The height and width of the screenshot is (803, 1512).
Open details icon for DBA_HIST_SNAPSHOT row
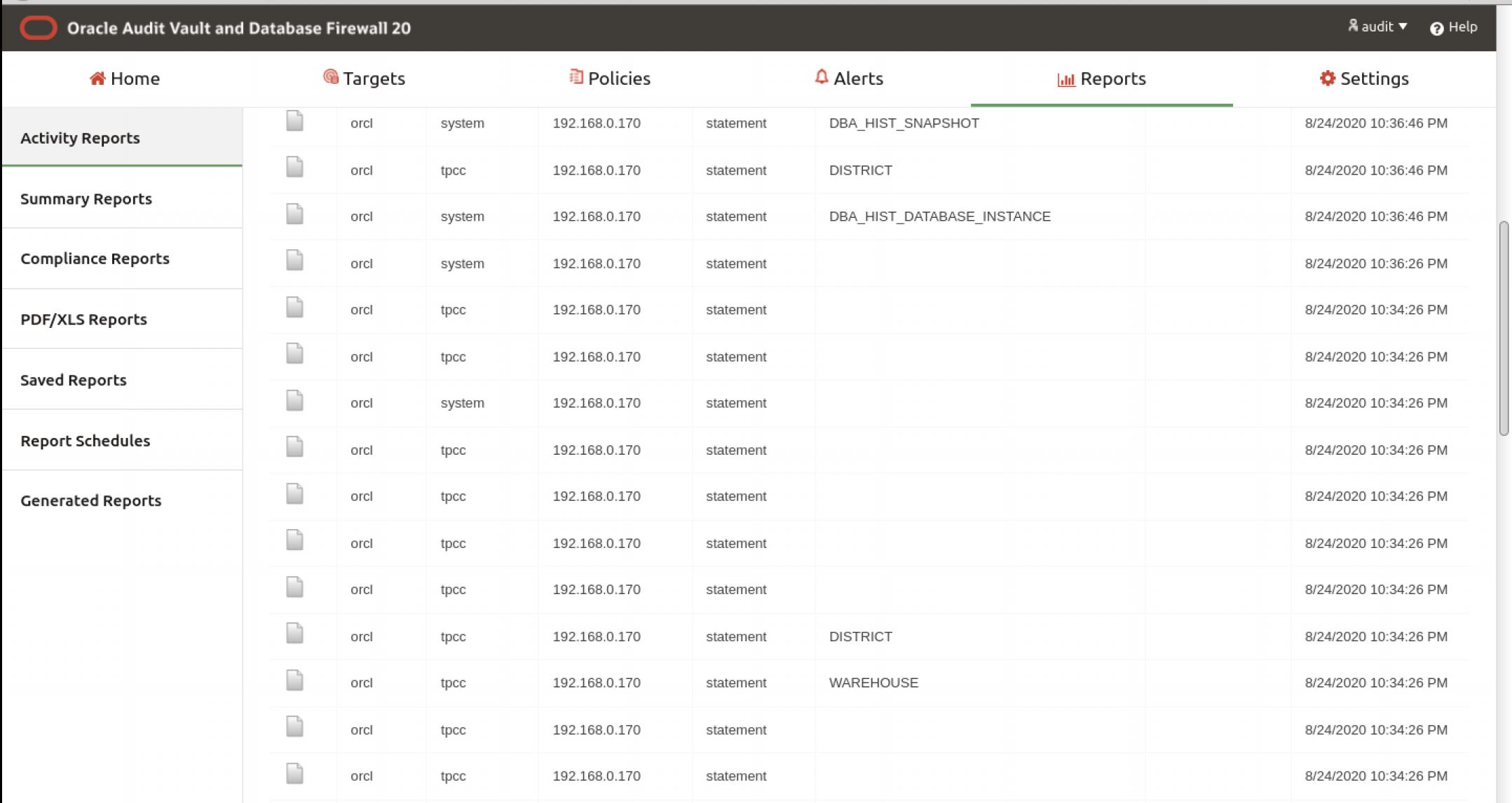[x=294, y=122]
